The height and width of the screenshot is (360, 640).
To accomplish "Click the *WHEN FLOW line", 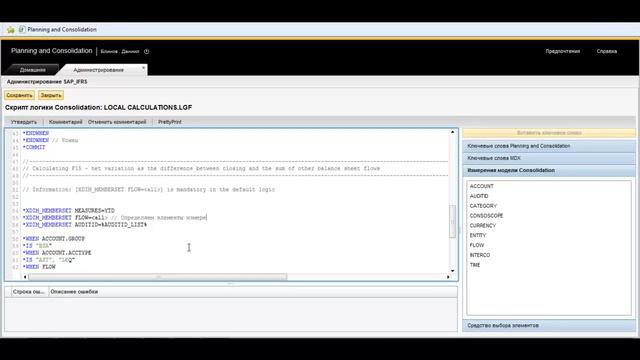I will [x=39, y=267].
